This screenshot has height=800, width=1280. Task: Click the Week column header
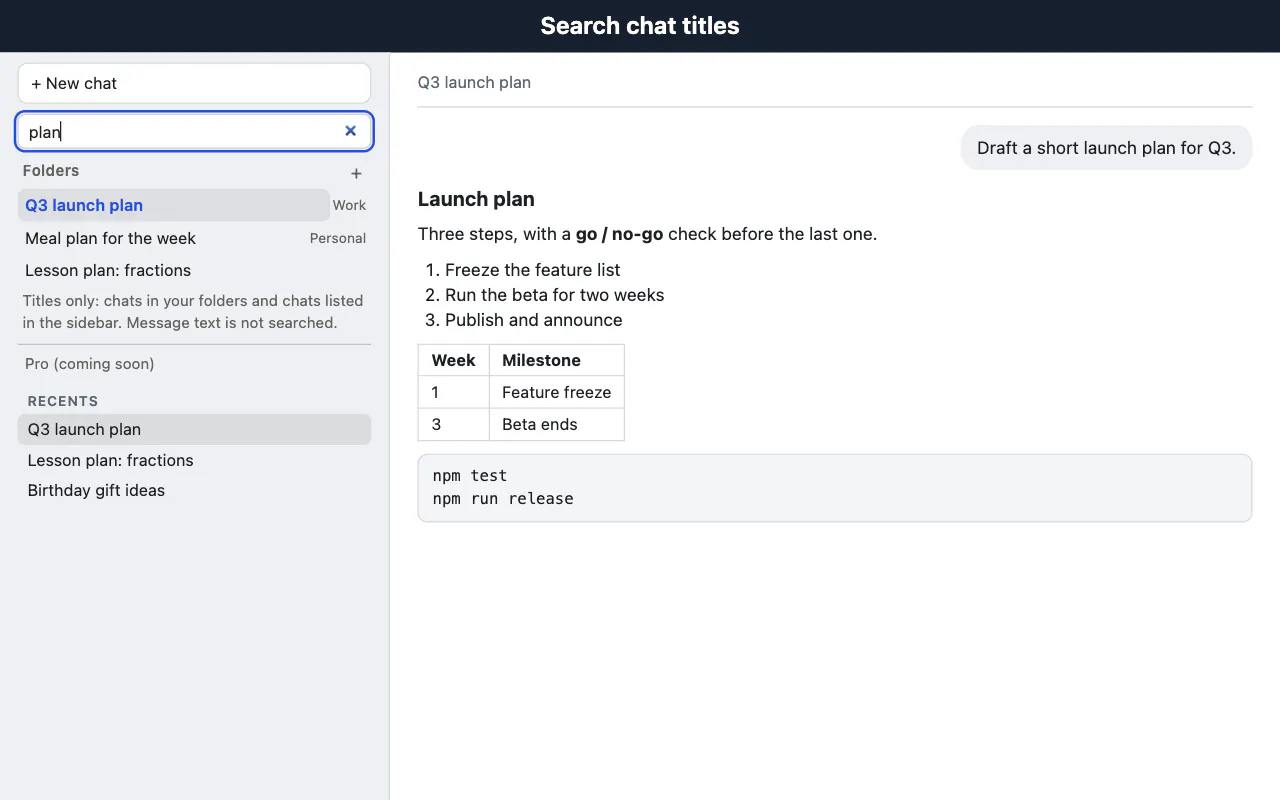pyautogui.click(x=454, y=360)
